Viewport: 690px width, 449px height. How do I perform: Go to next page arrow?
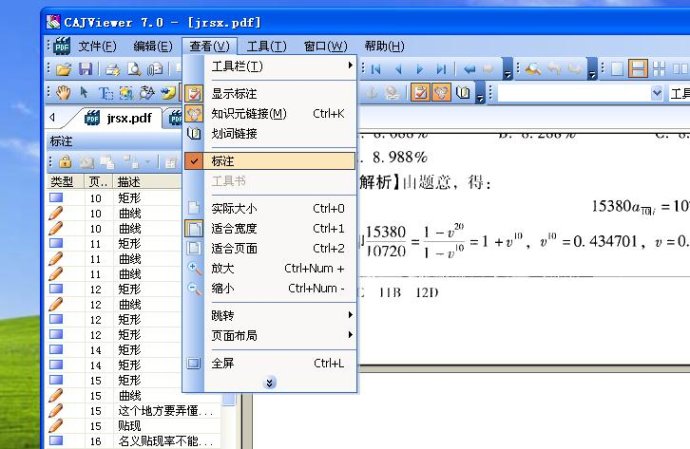[419, 69]
